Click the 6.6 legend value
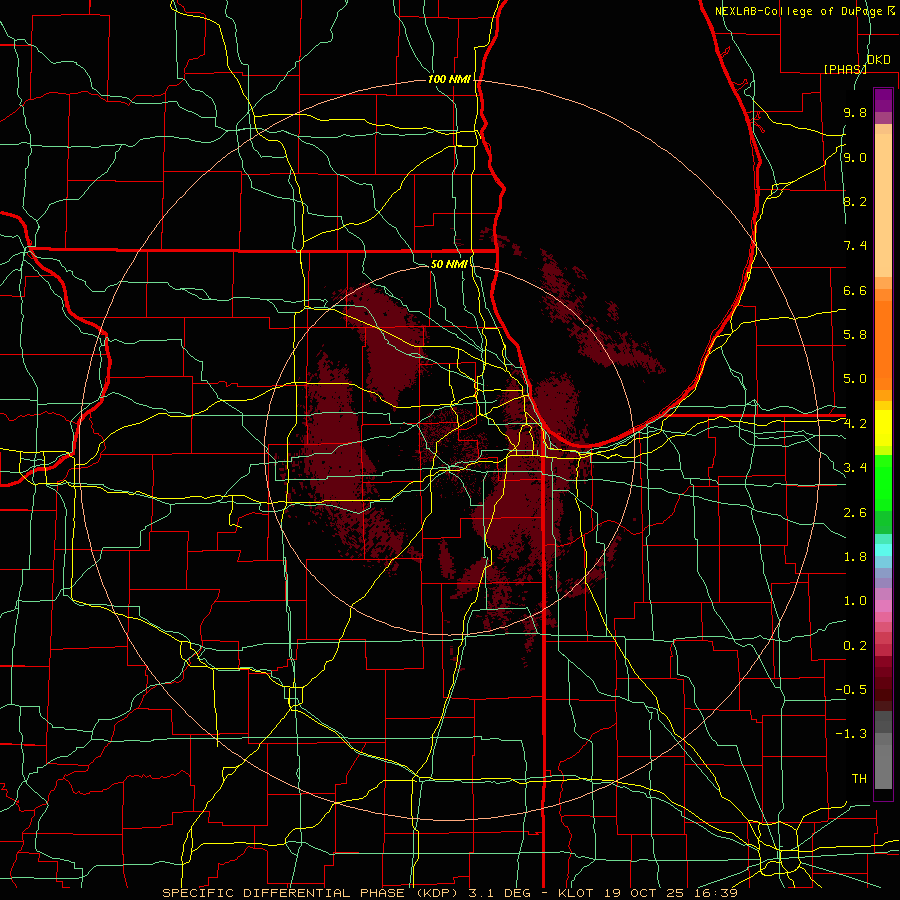This screenshot has height=900, width=900. (x=855, y=290)
